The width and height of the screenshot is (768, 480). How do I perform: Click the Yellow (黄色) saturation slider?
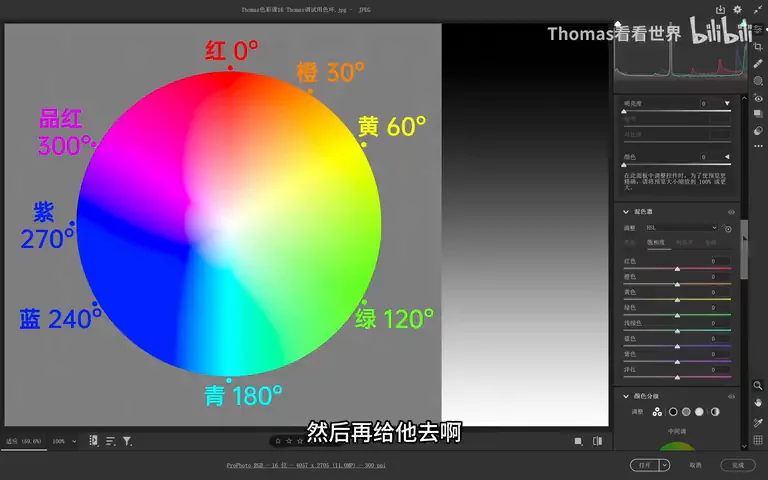tap(677, 299)
